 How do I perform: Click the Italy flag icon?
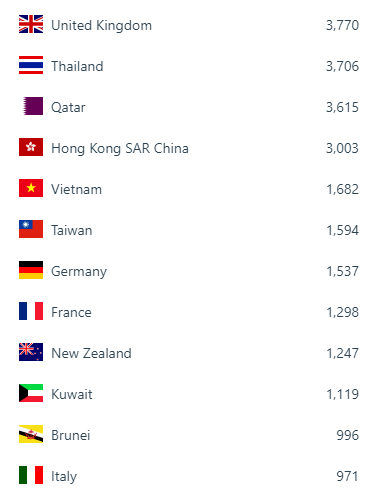pos(31,475)
